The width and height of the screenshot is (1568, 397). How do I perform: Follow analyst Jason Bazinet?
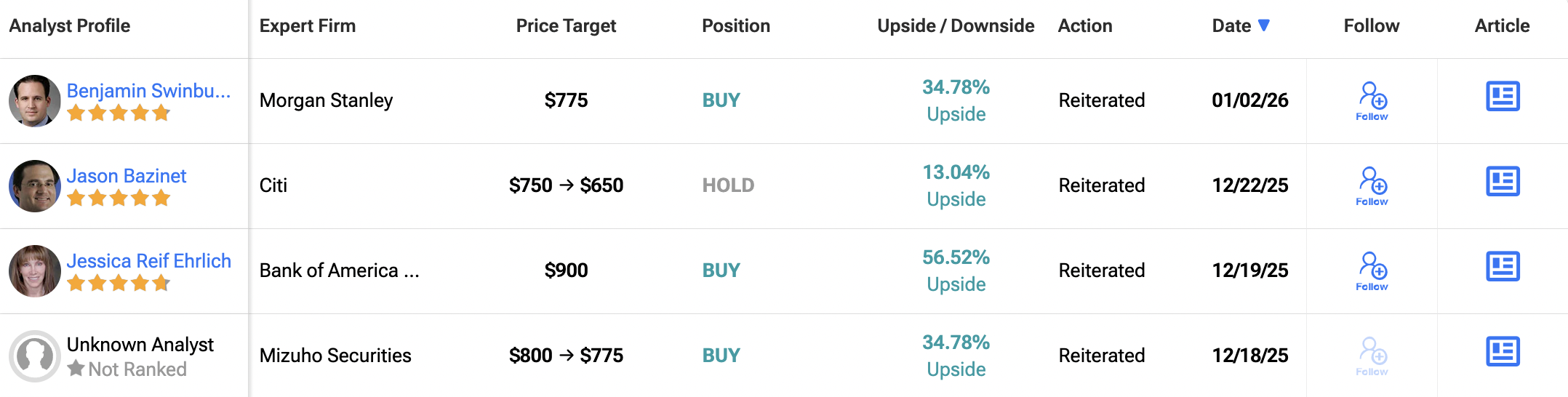[x=1372, y=186]
